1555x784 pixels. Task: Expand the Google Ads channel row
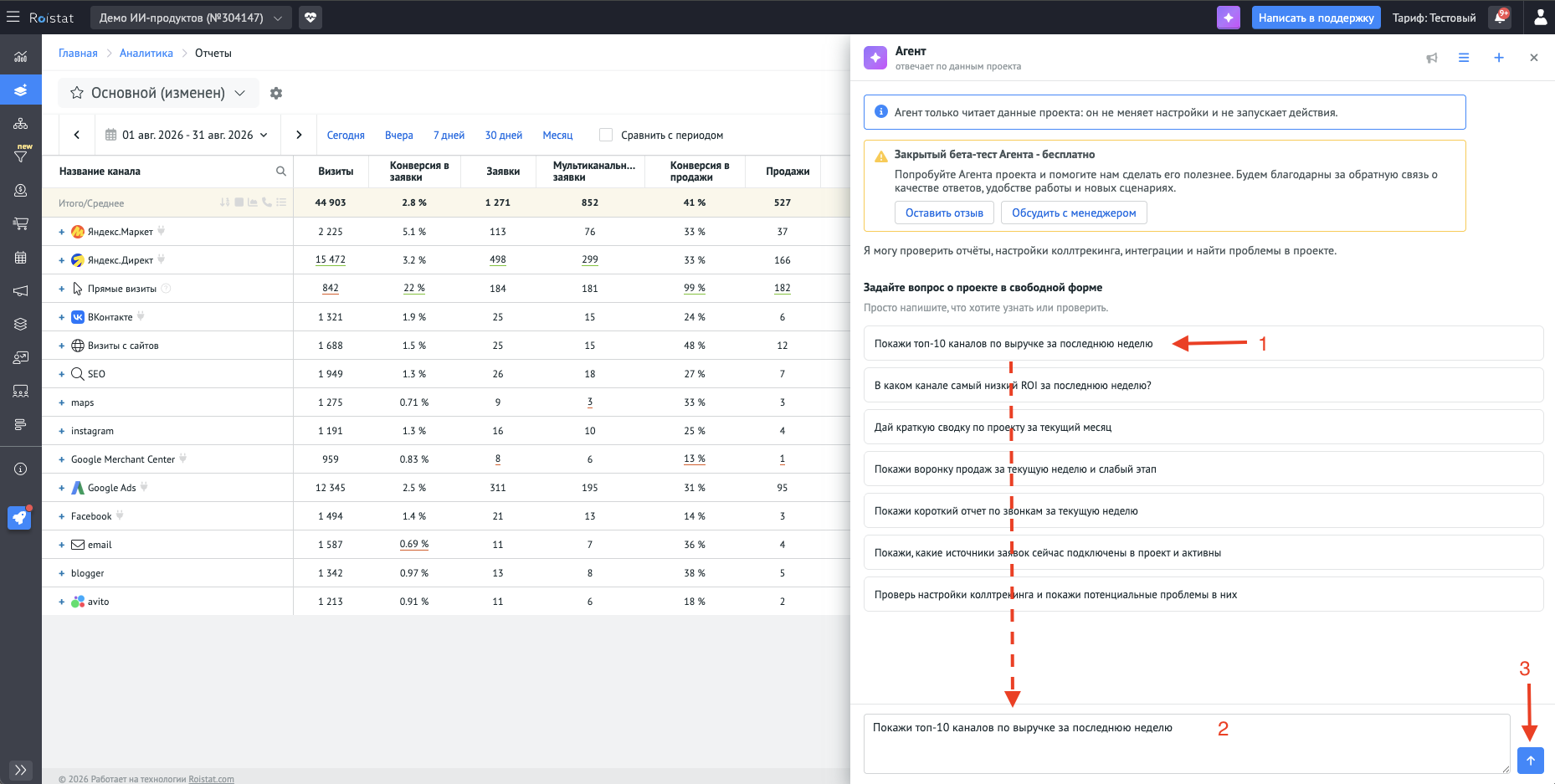[61, 488]
